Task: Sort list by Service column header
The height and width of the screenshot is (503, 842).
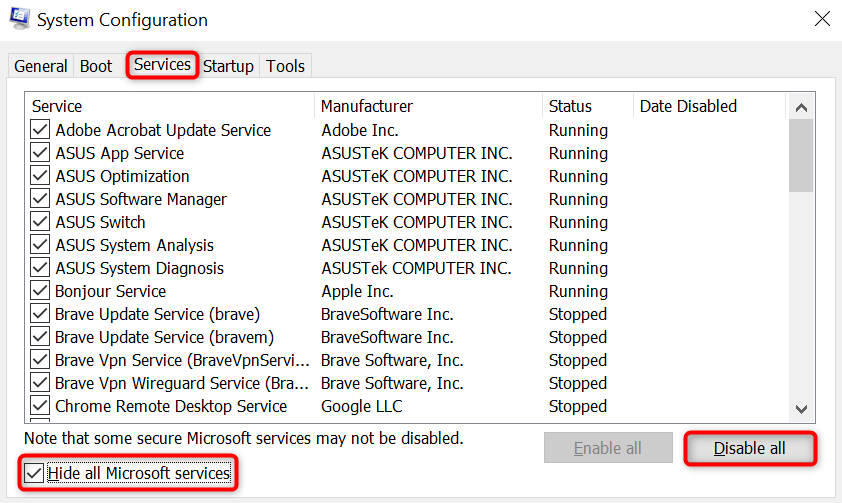Action: 170,106
